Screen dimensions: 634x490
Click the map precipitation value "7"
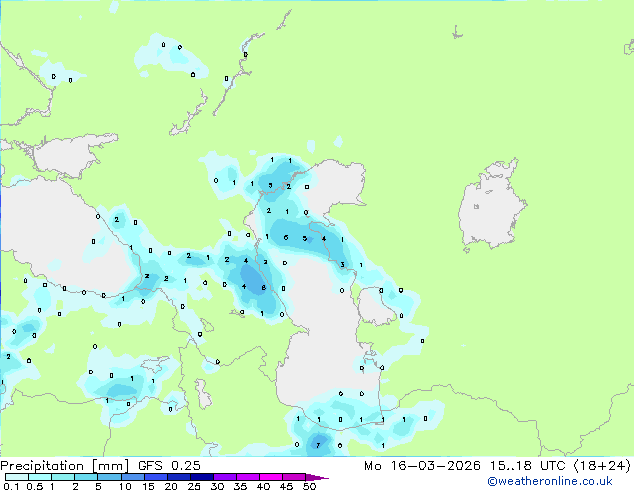tap(318, 445)
